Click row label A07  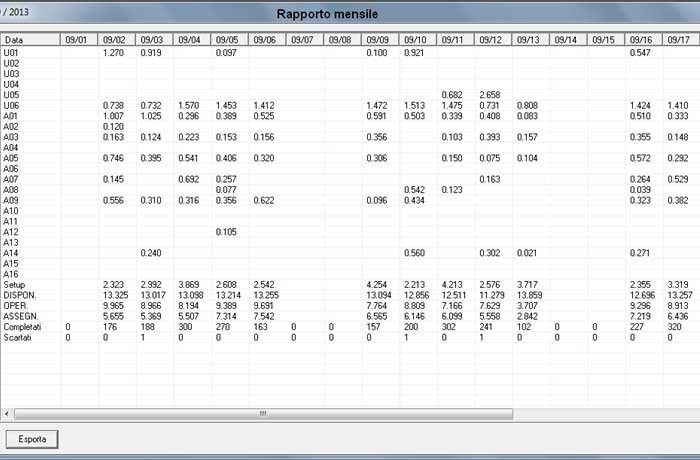[11, 179]
